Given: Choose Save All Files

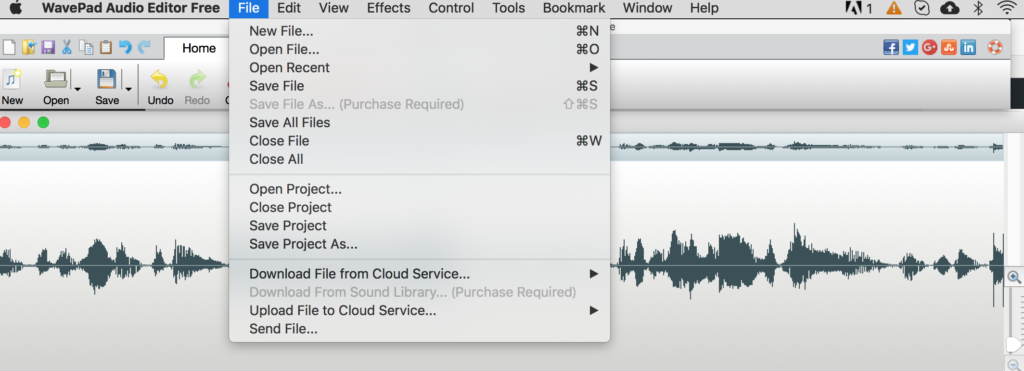Looking at the screenshot, I should click(419, 123).
